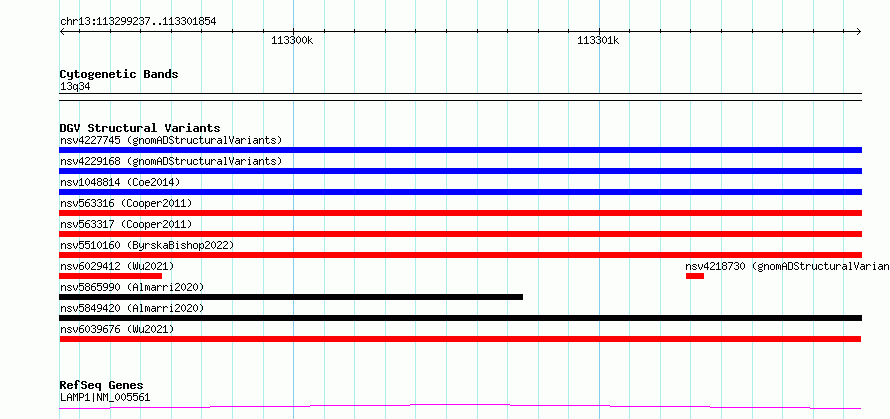Click the 113300k ruler position label
The height and width of the screenshot is (419, 890).
pyautogui.click(x=292, y=40)
